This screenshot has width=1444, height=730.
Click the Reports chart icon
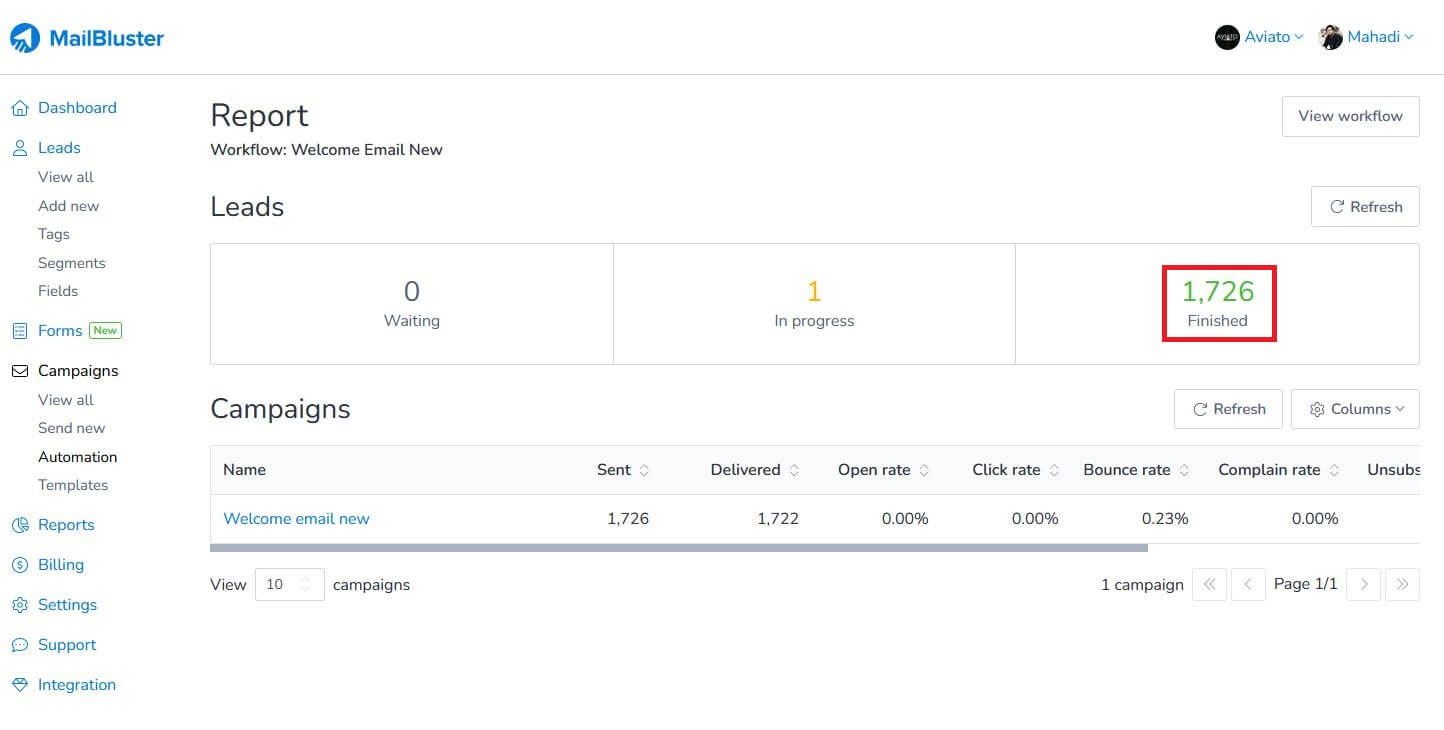tap(21, 524)
